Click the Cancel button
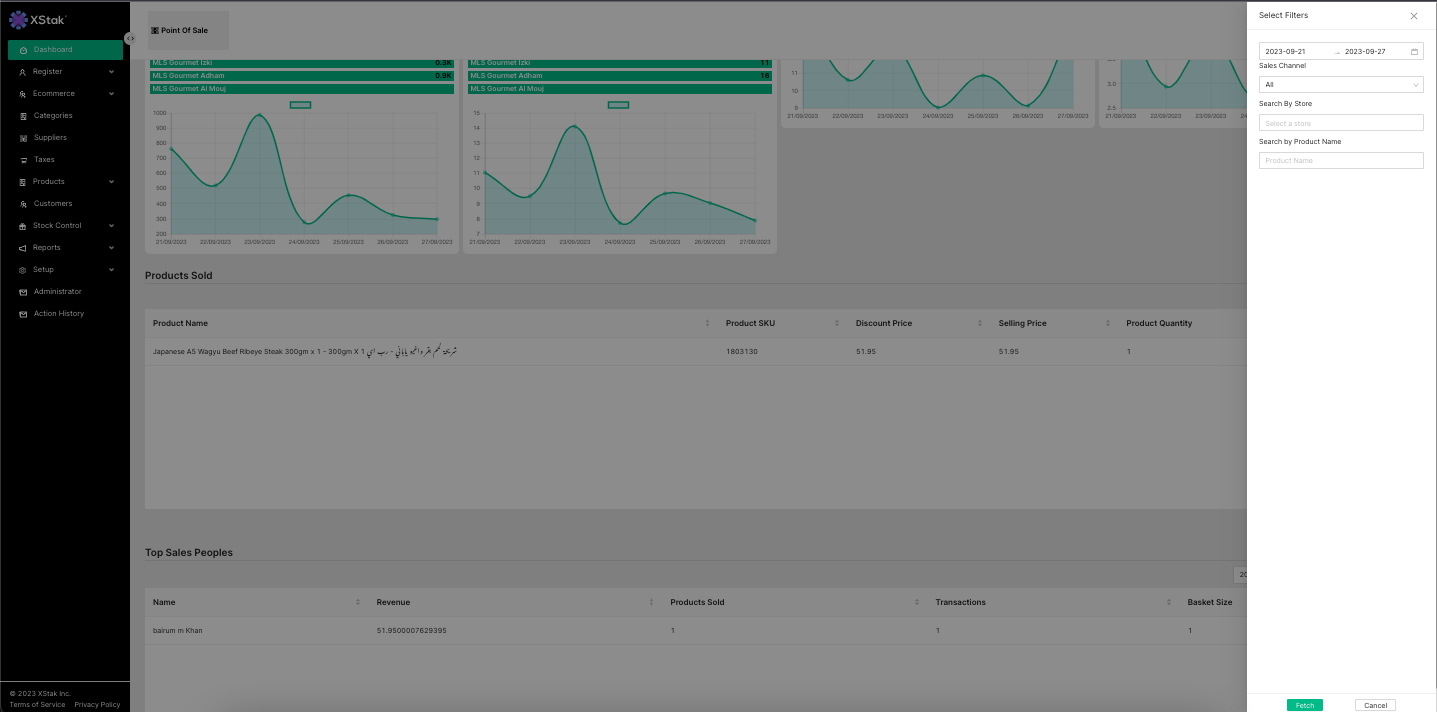The height and width of the screenshot is (712, 1437). [1375, 705]
